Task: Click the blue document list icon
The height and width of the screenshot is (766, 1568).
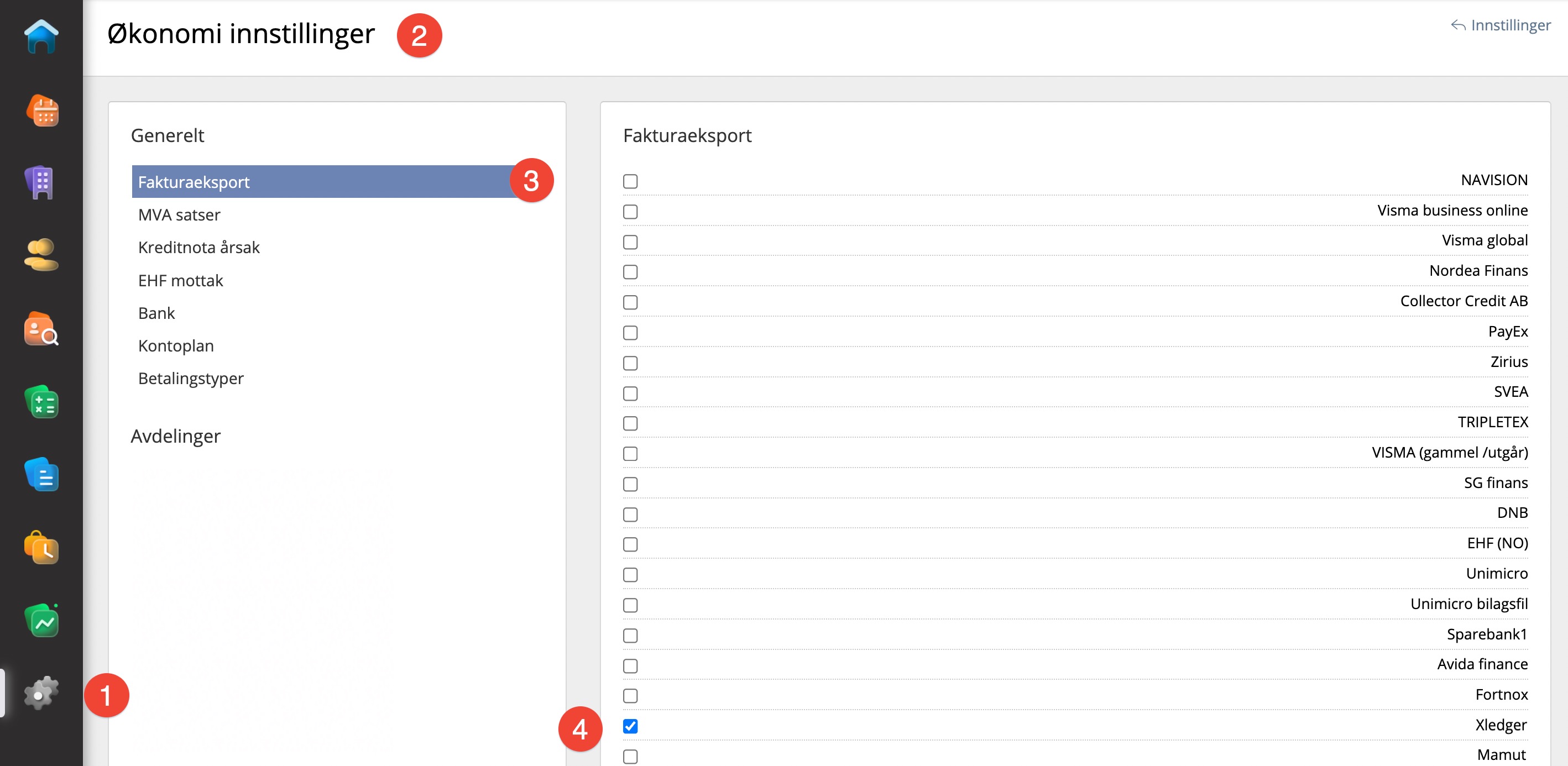Action: point(41,475)
